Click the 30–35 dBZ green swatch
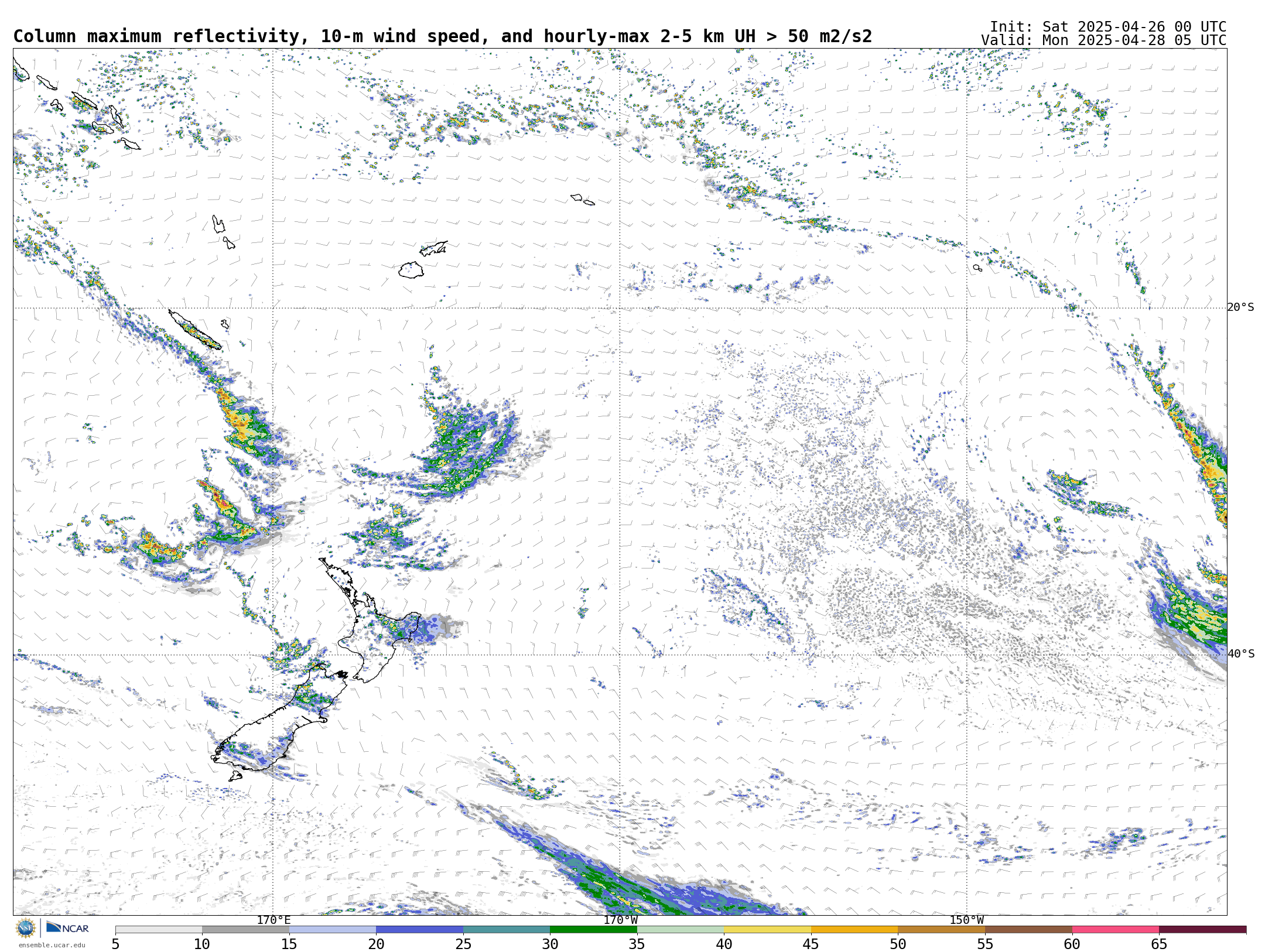 pyautogui.click(x=594, y=930)
